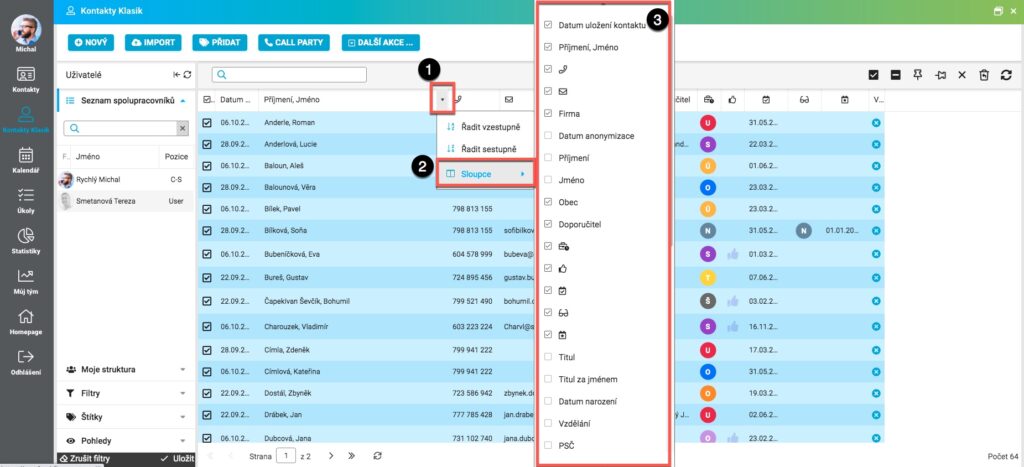
Task: Expand the Pohledy section
Action: click(125, 441)
